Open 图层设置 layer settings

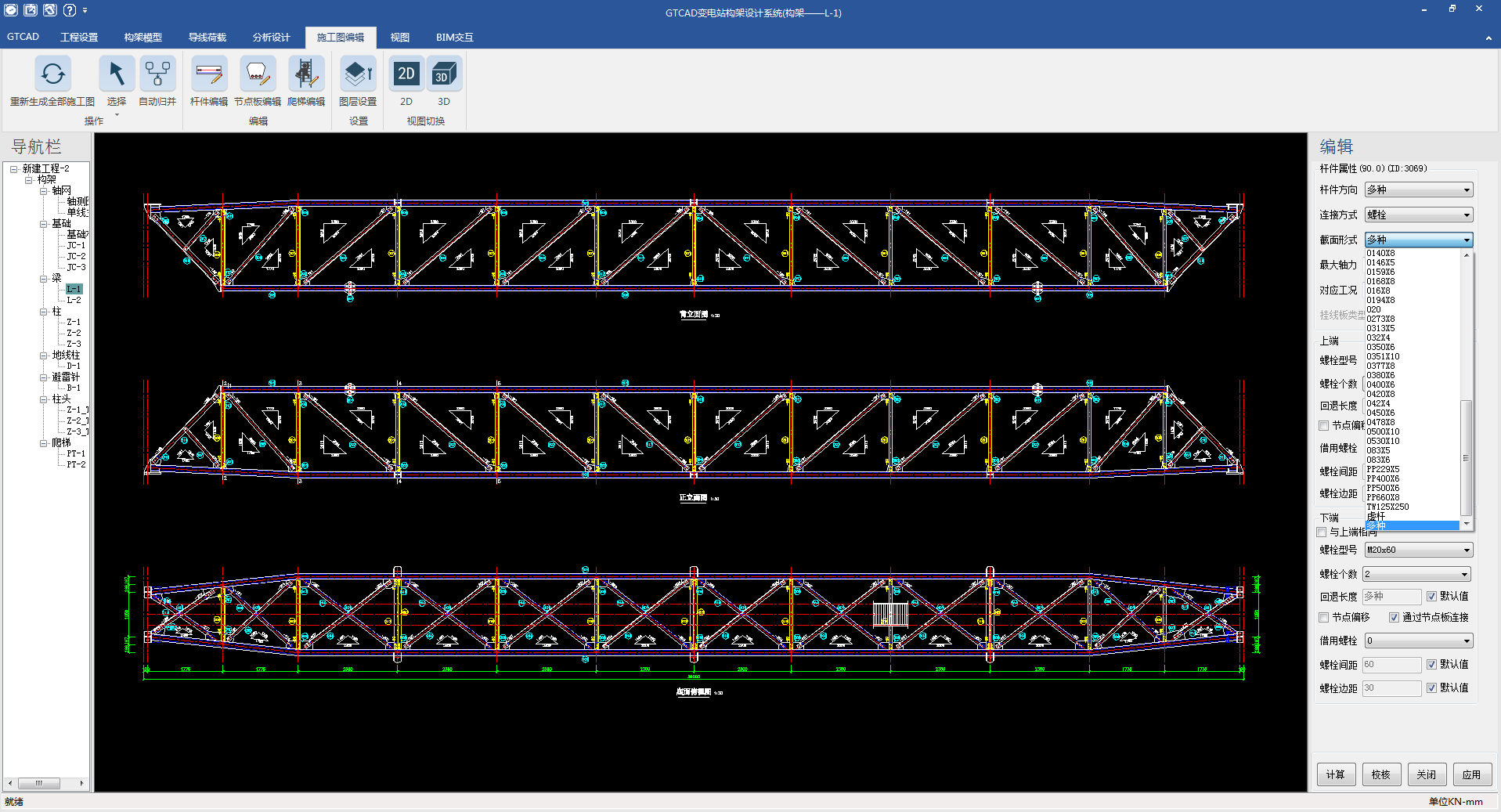click(x=358, y=74)
